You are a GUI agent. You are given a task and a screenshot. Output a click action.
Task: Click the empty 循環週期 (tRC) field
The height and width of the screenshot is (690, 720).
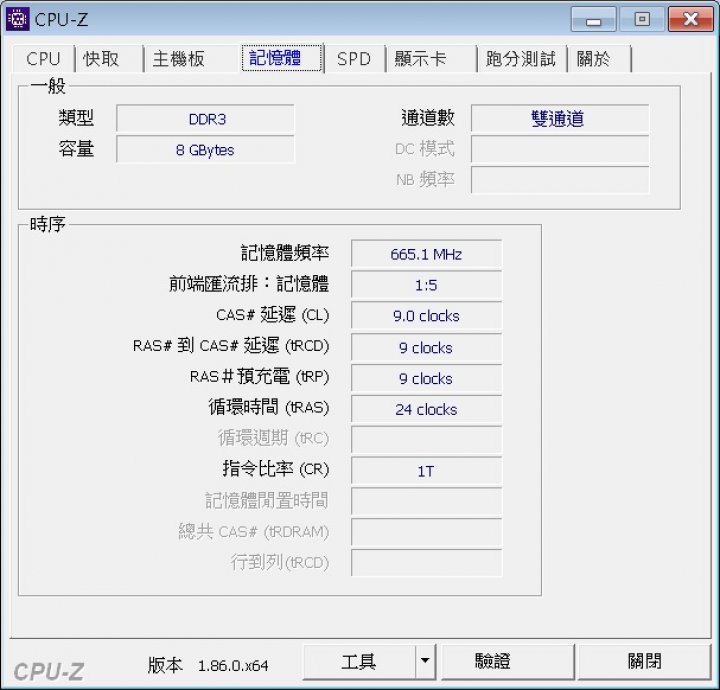click(426, 440)
